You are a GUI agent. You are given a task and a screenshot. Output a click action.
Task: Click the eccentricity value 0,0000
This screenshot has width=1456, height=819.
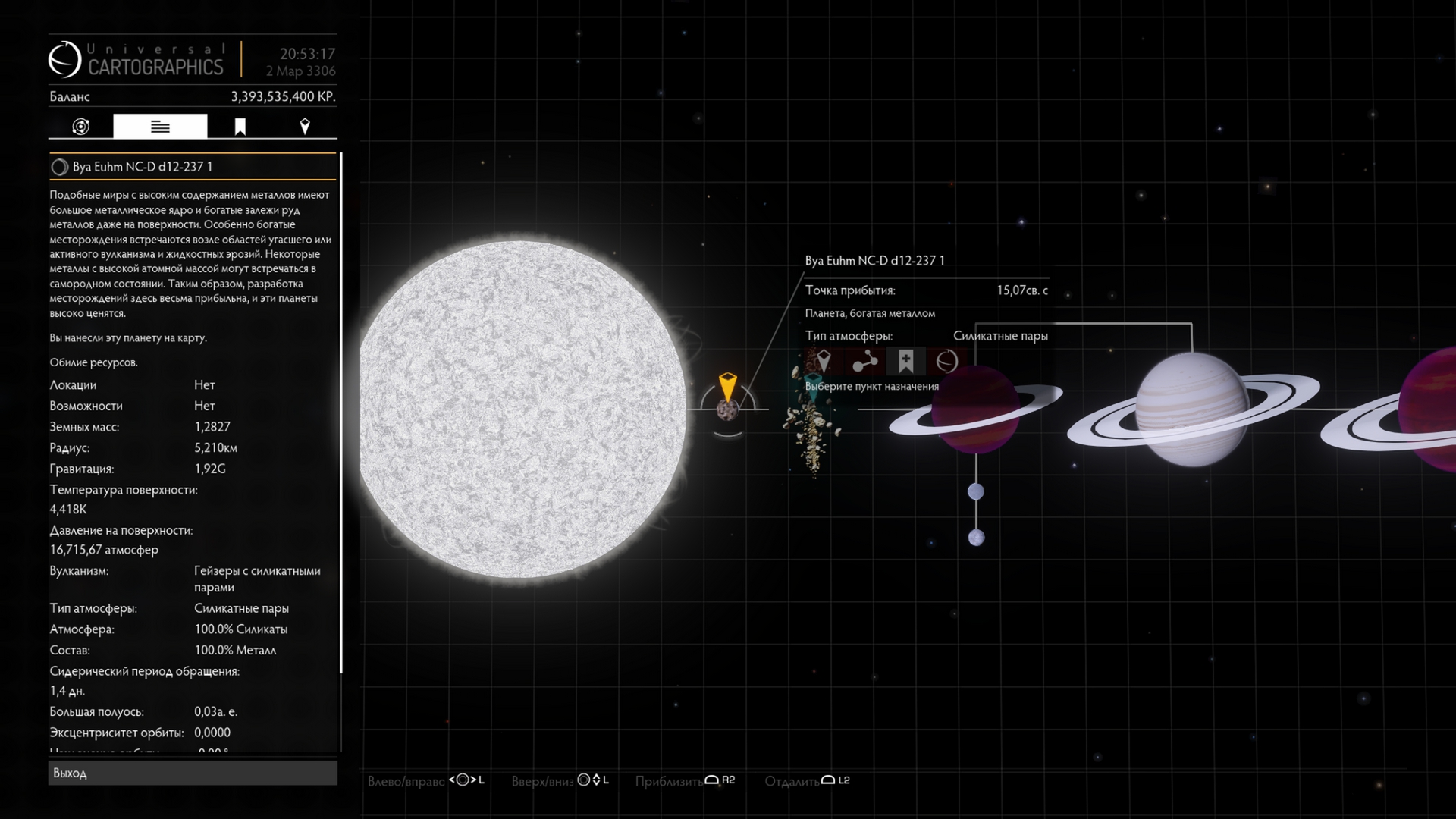(212, 733)
